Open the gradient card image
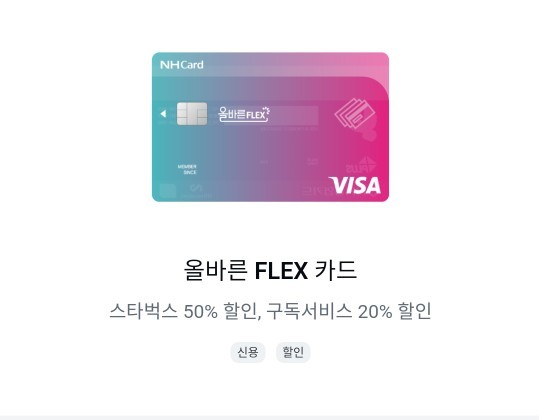The height and width of the screenshot is (420, 539). click(271, 127)
